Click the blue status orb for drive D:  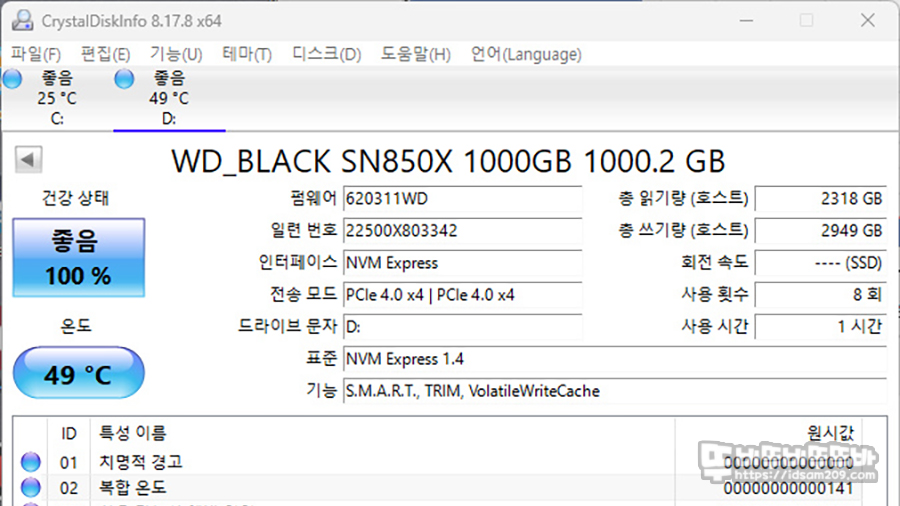pos(124,79)
